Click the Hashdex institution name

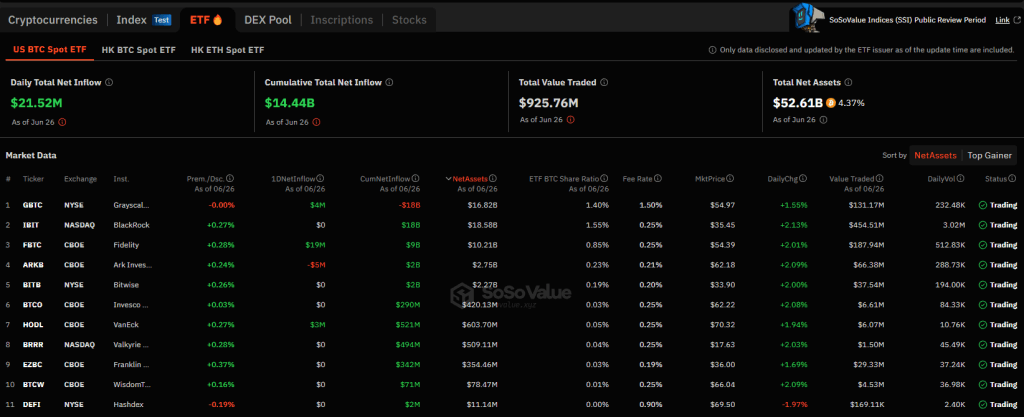coord(129,405)
